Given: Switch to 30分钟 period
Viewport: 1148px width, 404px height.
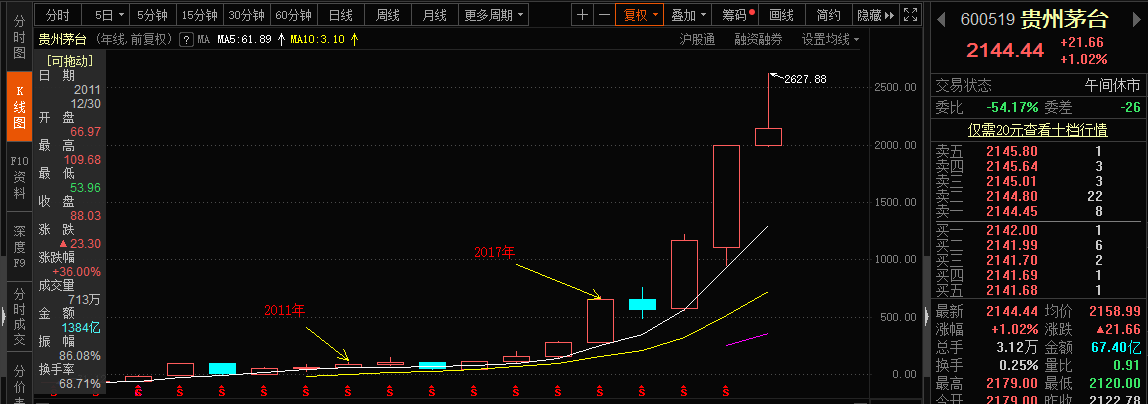Looking at the screenshot, I should [x=245, y=15].
